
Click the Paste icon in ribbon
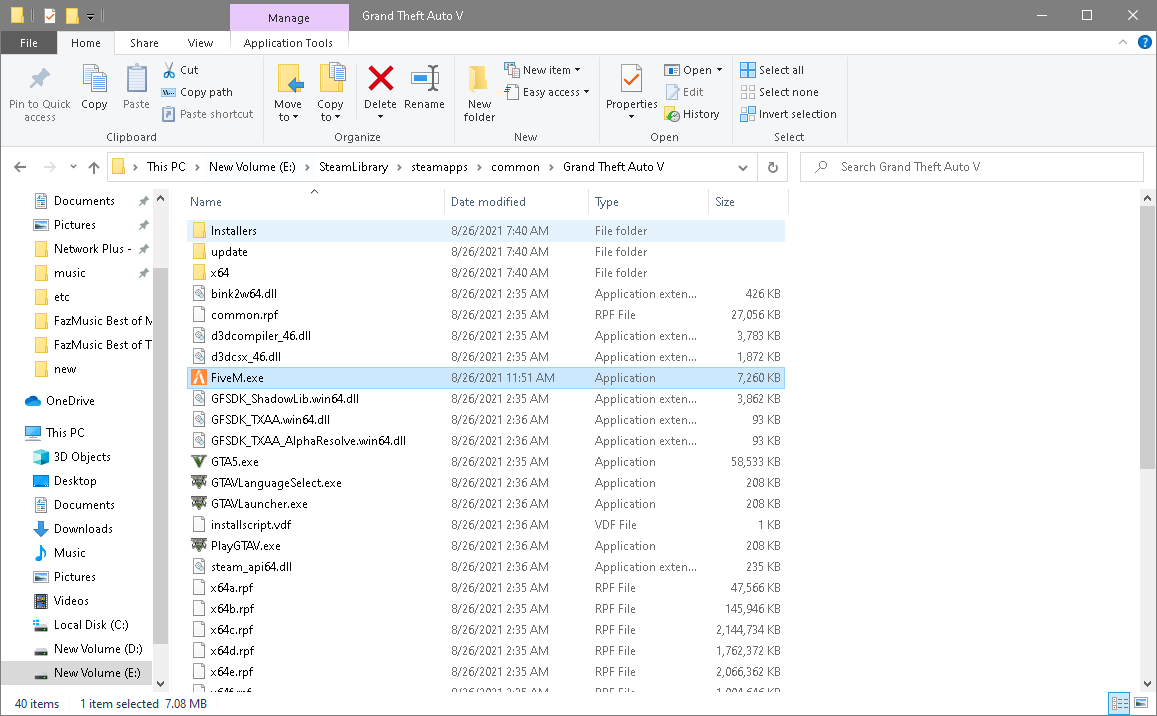[137, 78]
